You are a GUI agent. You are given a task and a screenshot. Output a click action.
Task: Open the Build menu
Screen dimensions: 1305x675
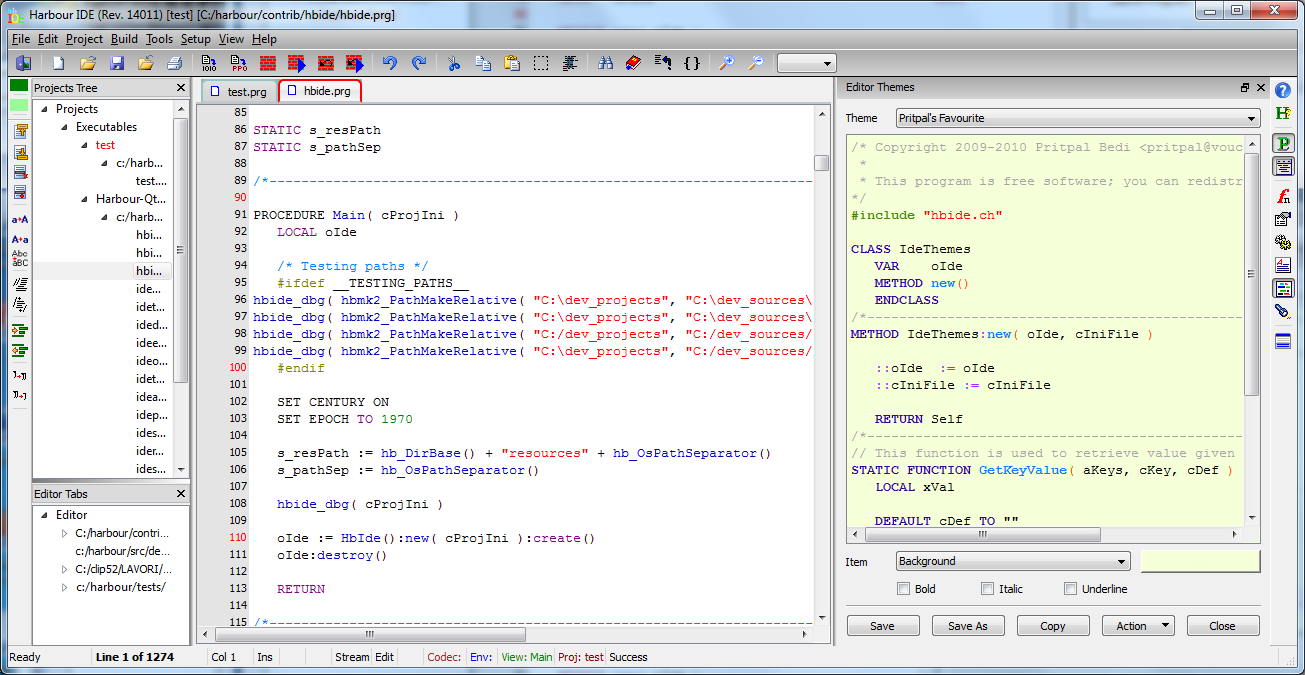(x=123, y=39)
